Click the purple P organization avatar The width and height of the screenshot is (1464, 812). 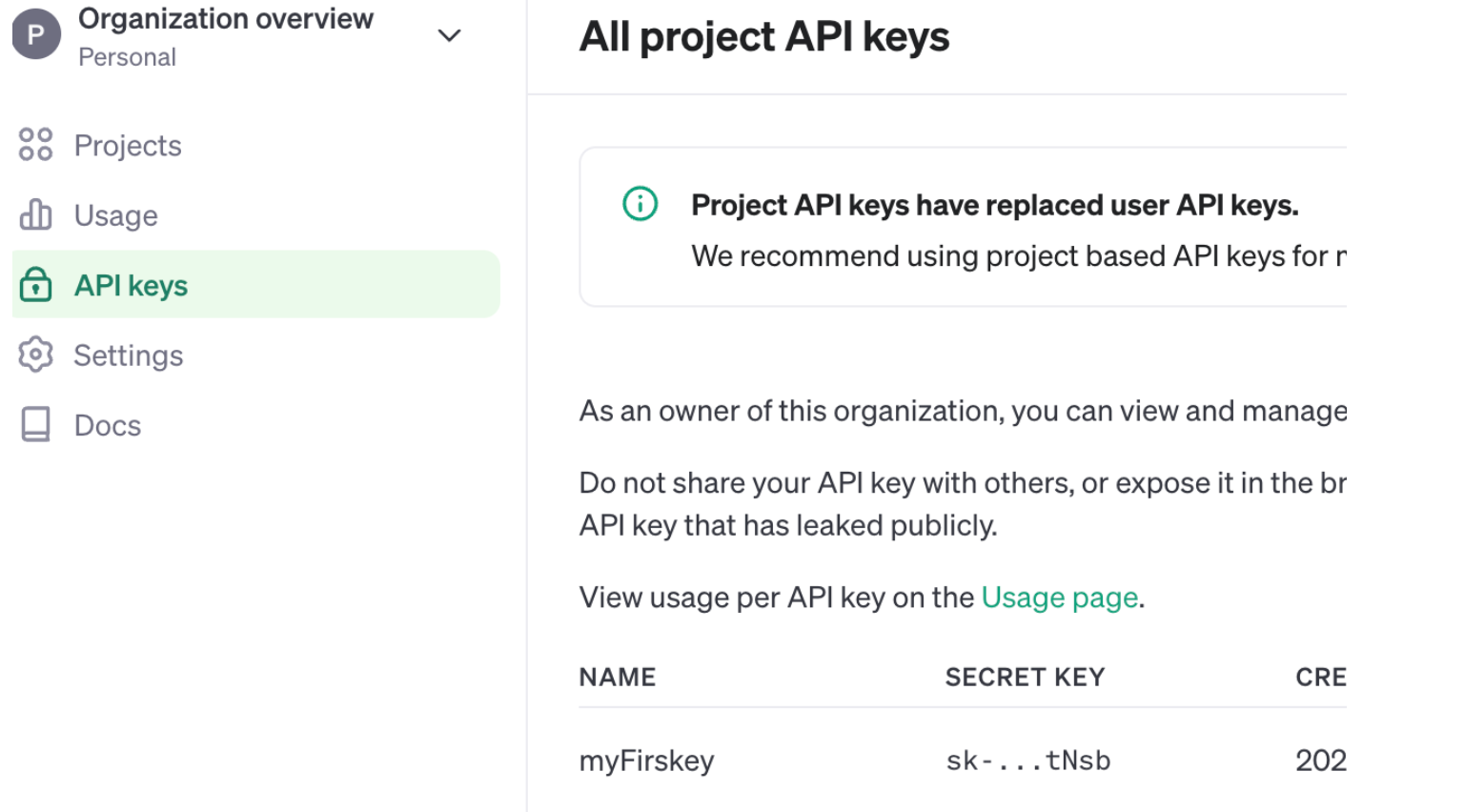click(x=36, y=35)
